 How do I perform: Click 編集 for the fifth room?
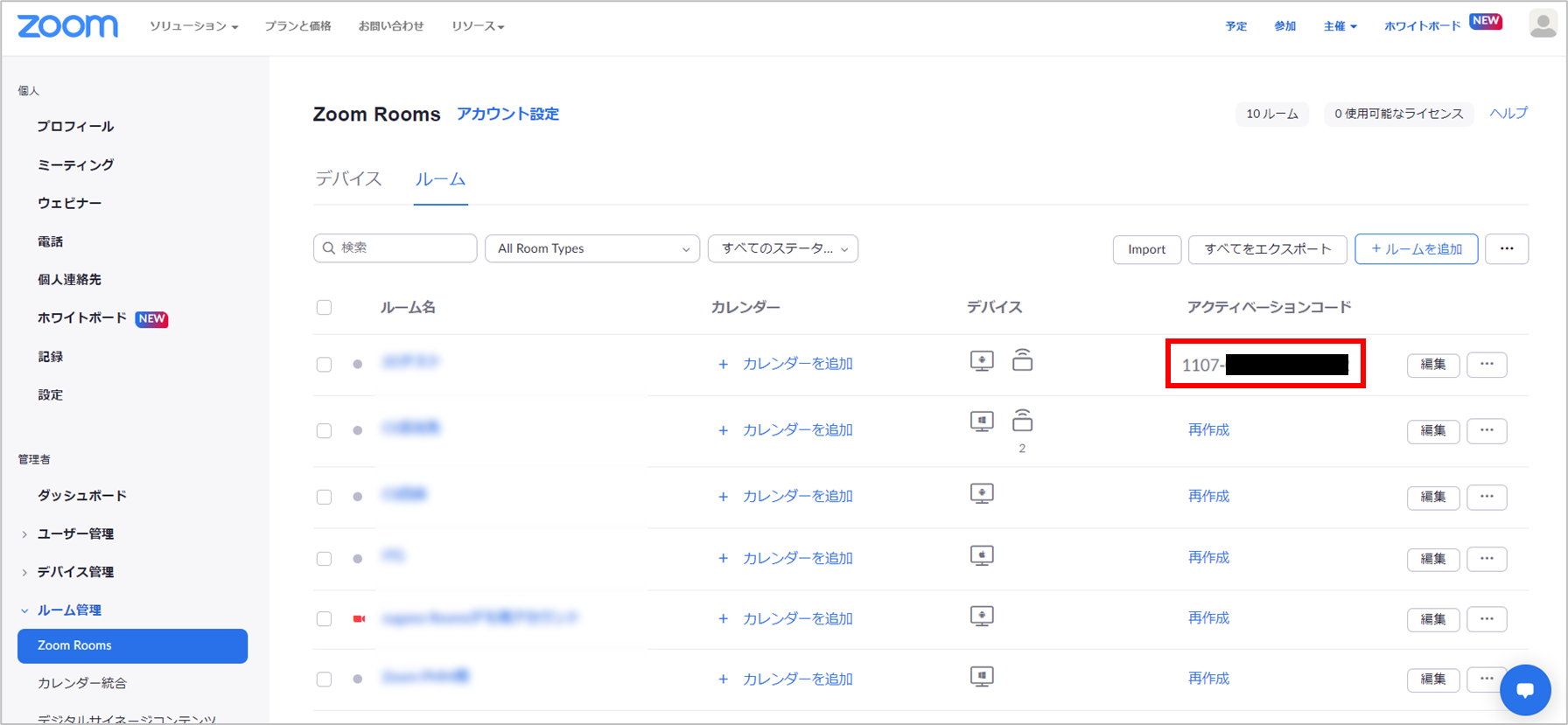[x=1433, y=619]
